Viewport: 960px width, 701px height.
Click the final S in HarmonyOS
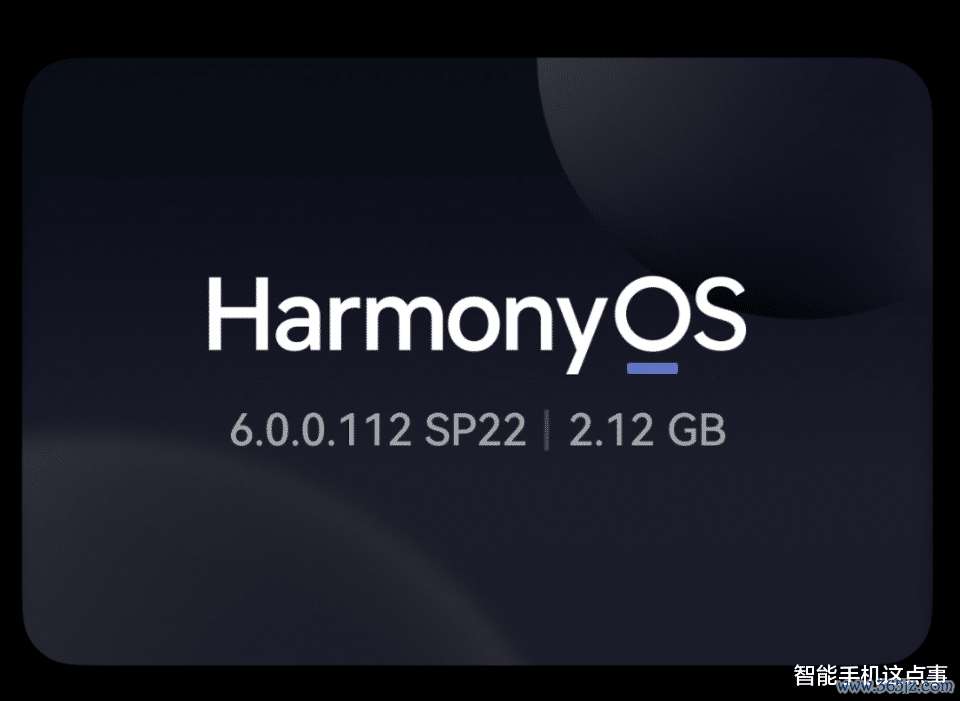click(x=721, y=313)
